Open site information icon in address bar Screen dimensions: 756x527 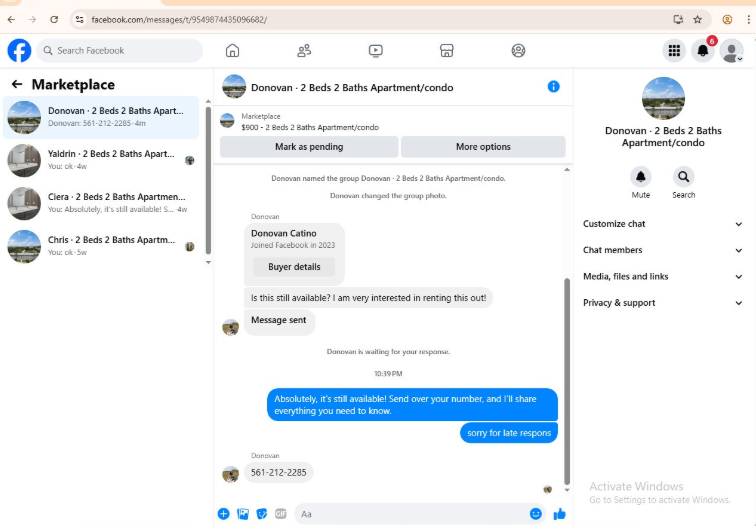tap(80, 19)
